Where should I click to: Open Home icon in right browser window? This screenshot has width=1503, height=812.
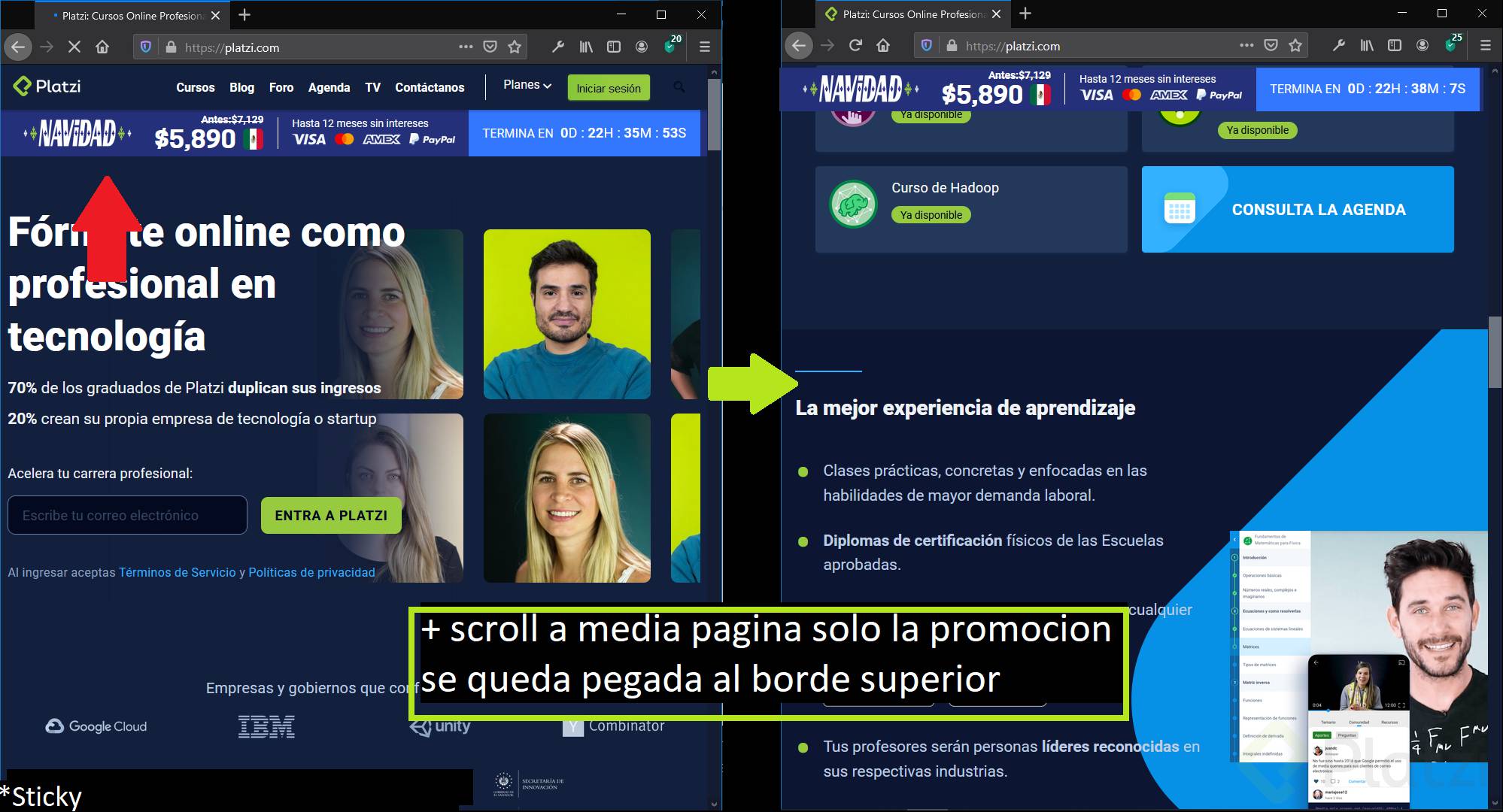click(x=883, y=46)
